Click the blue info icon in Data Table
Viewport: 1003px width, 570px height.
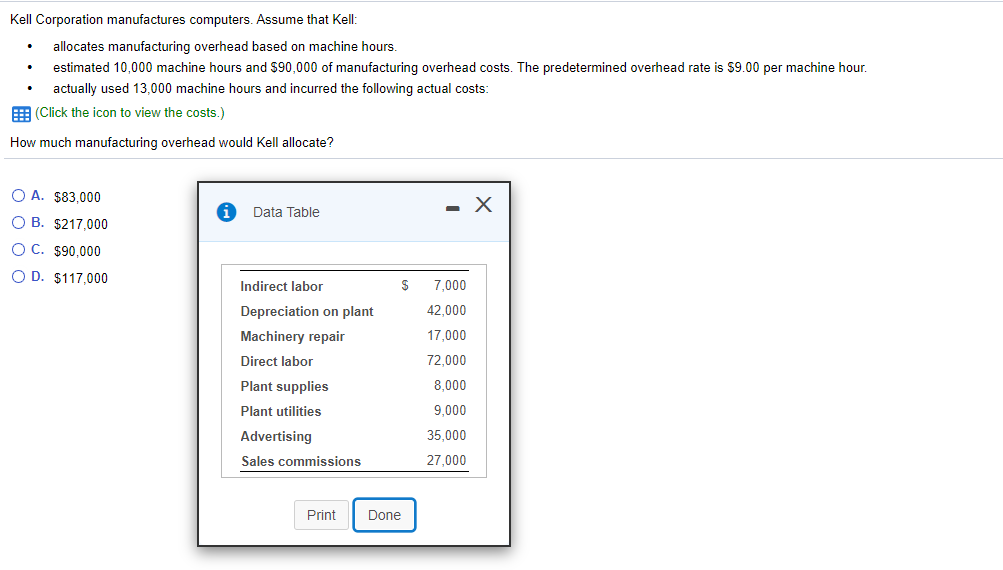[226, 212]
